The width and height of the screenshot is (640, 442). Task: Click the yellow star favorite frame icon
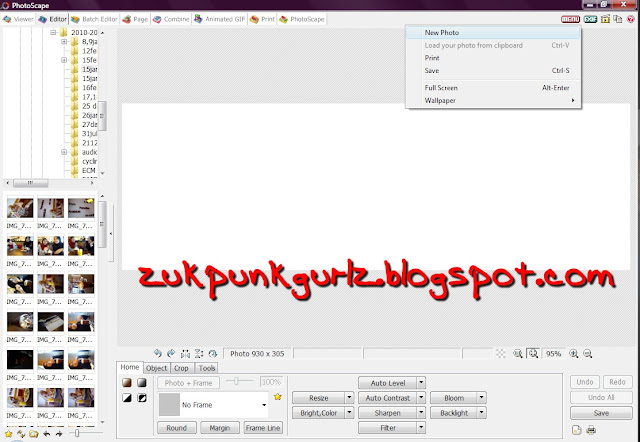click(x=278, y=397)
